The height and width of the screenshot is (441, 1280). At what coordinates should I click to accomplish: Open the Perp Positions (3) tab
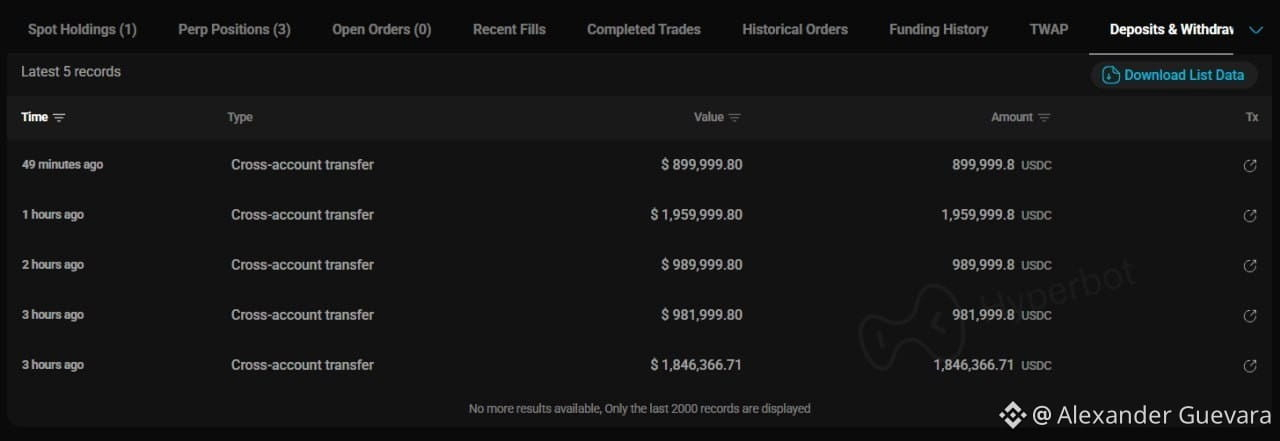coord(234,29)
